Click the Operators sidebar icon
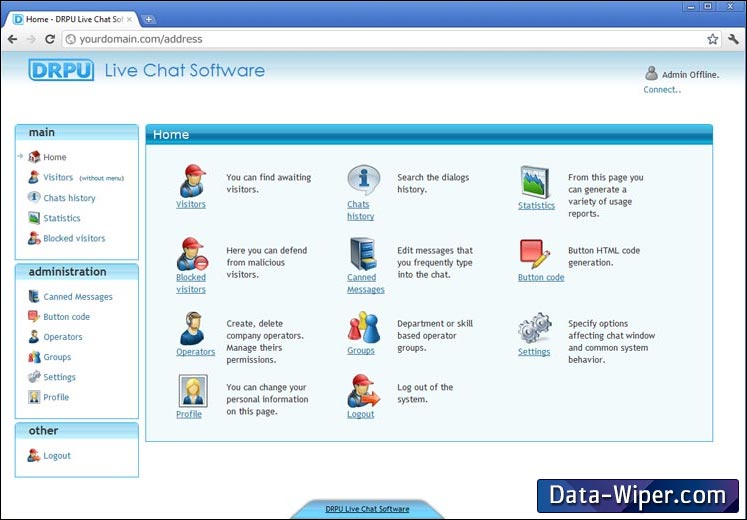The height and width of the screenshot is (520, 747). 34,337
